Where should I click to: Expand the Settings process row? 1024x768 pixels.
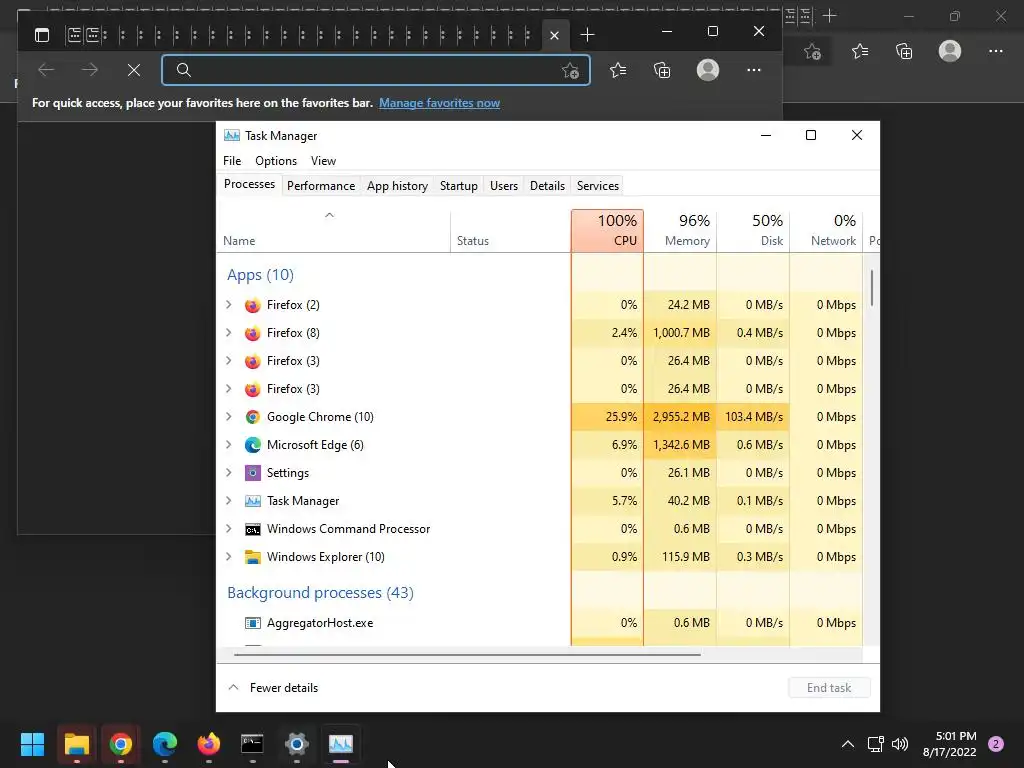229,472
